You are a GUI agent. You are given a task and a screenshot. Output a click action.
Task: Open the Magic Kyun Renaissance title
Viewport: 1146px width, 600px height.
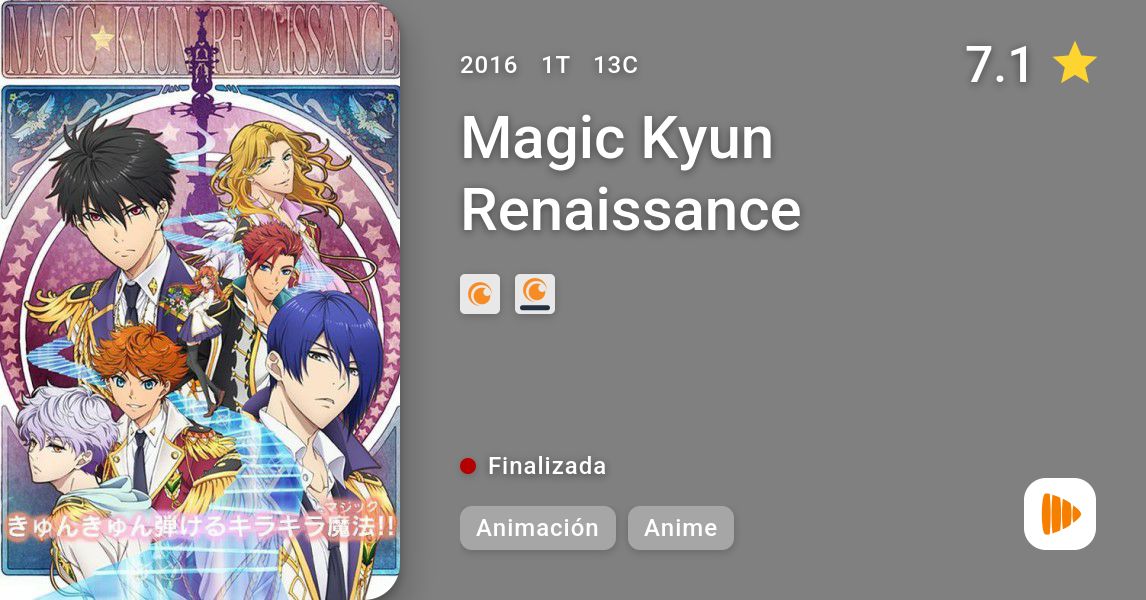point(631,173)
